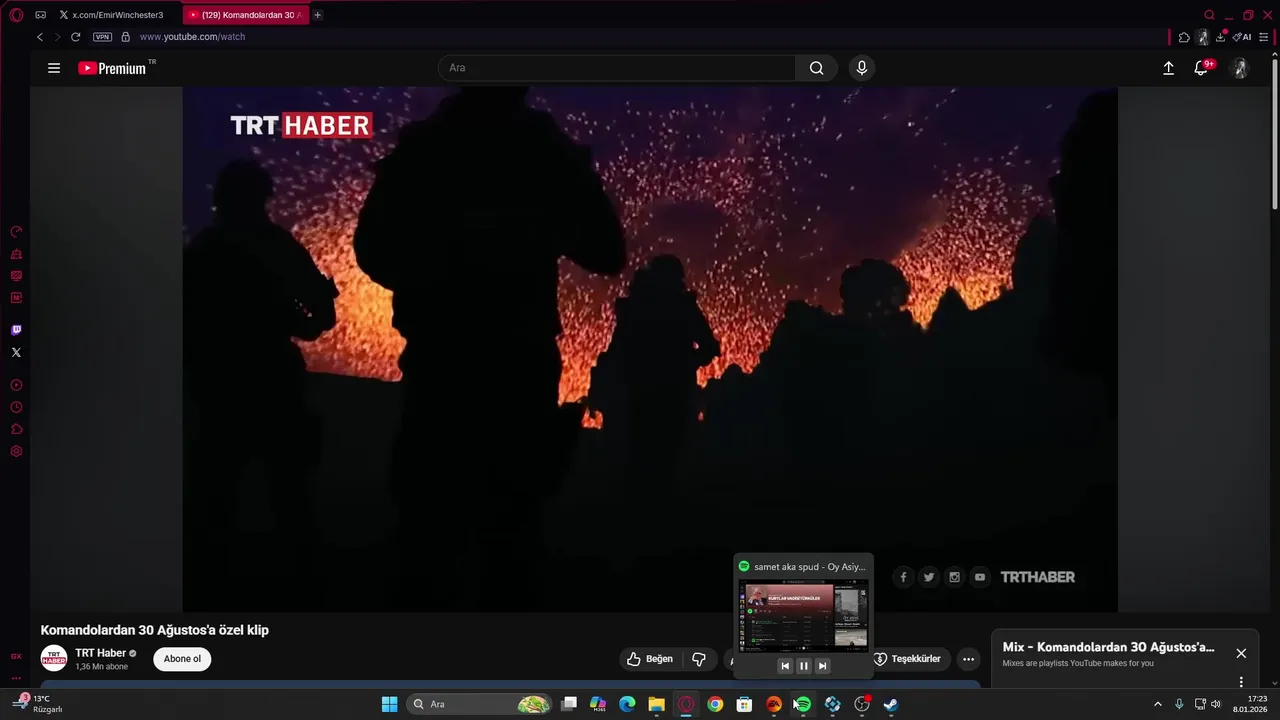The image size is (1280, 720).
Task: Skip to next track in Spotify preview
Action: coord(822,666)
